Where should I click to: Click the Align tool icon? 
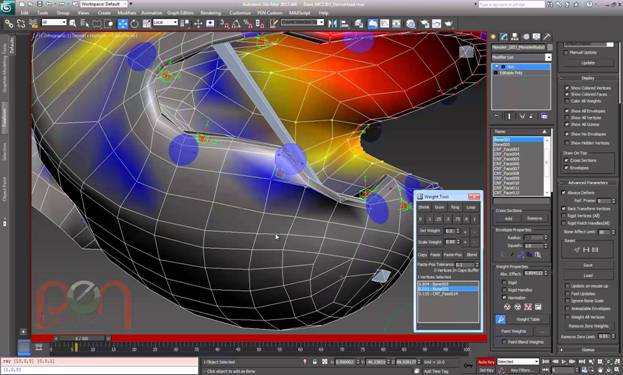(344, 24)
